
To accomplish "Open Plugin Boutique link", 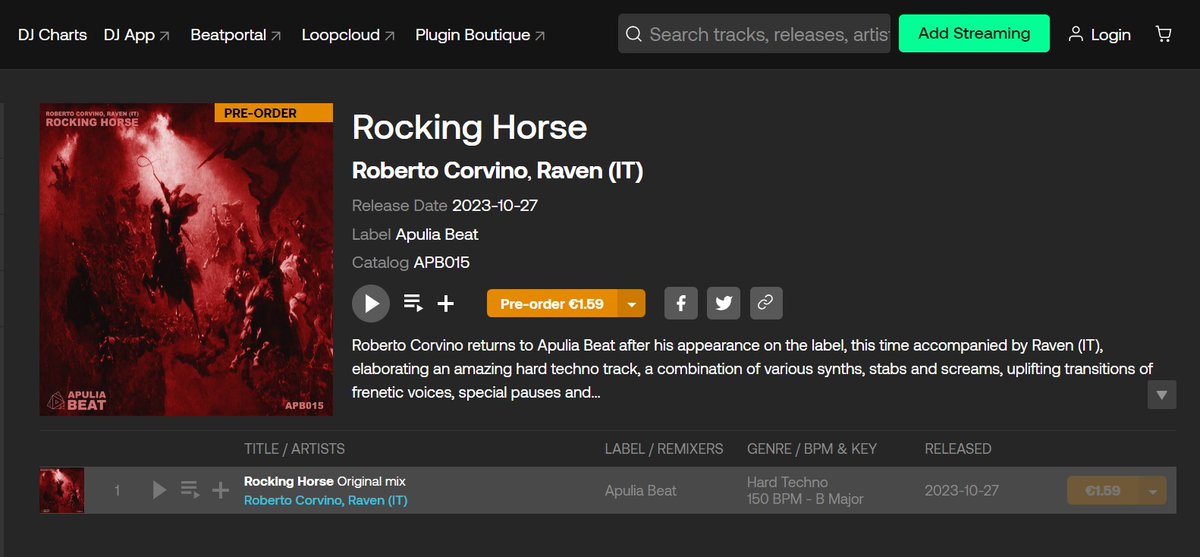I will pos(480,34).
